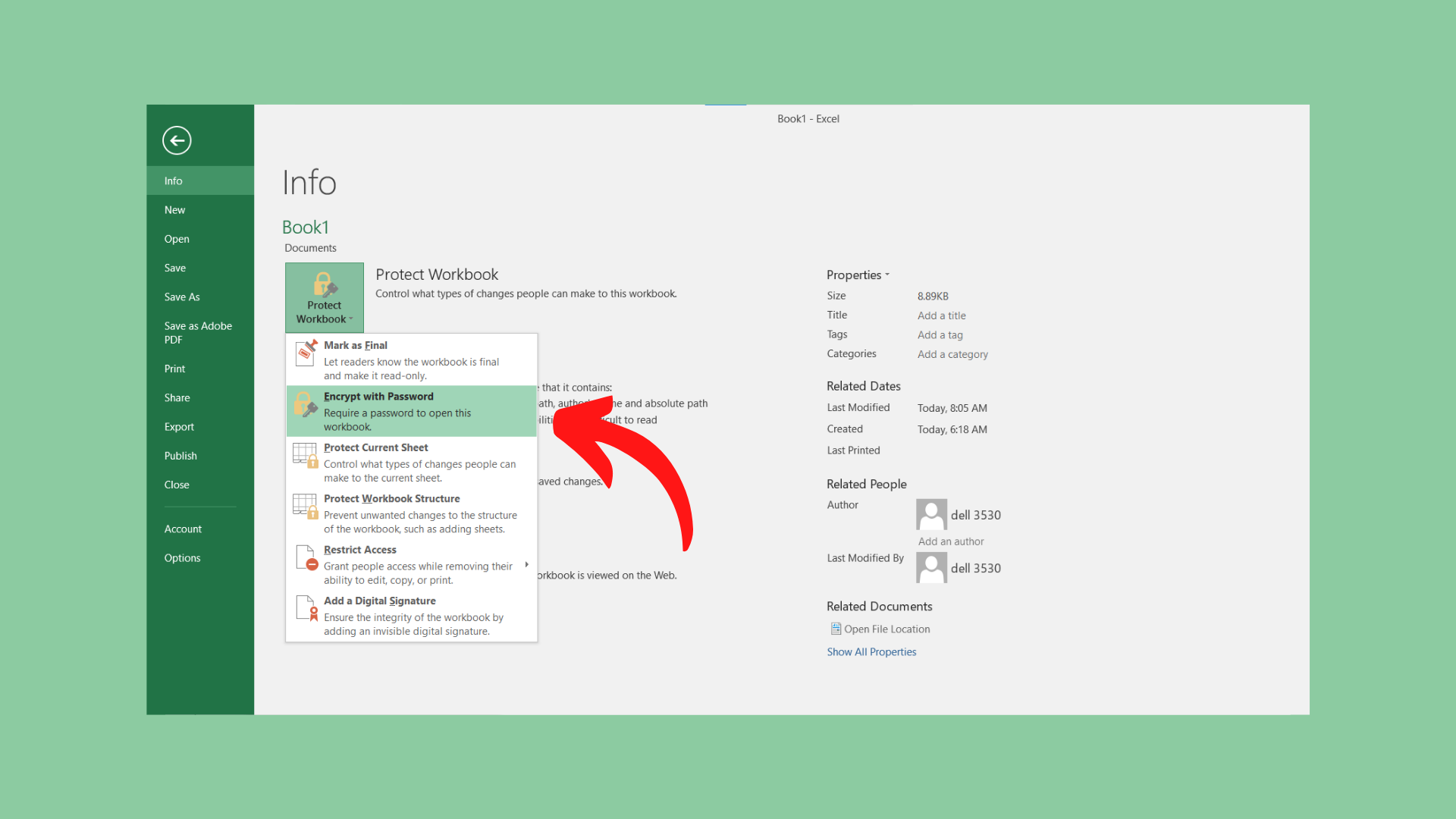
Task: Click the Open File Location link
Action: click(886, 629)
